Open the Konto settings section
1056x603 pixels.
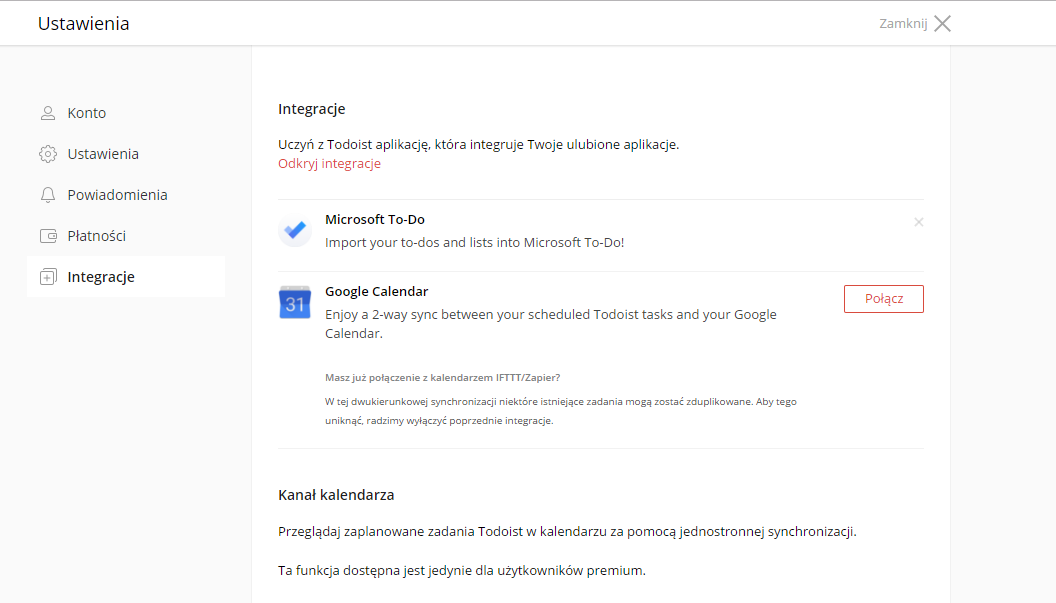tap(126, 113)
